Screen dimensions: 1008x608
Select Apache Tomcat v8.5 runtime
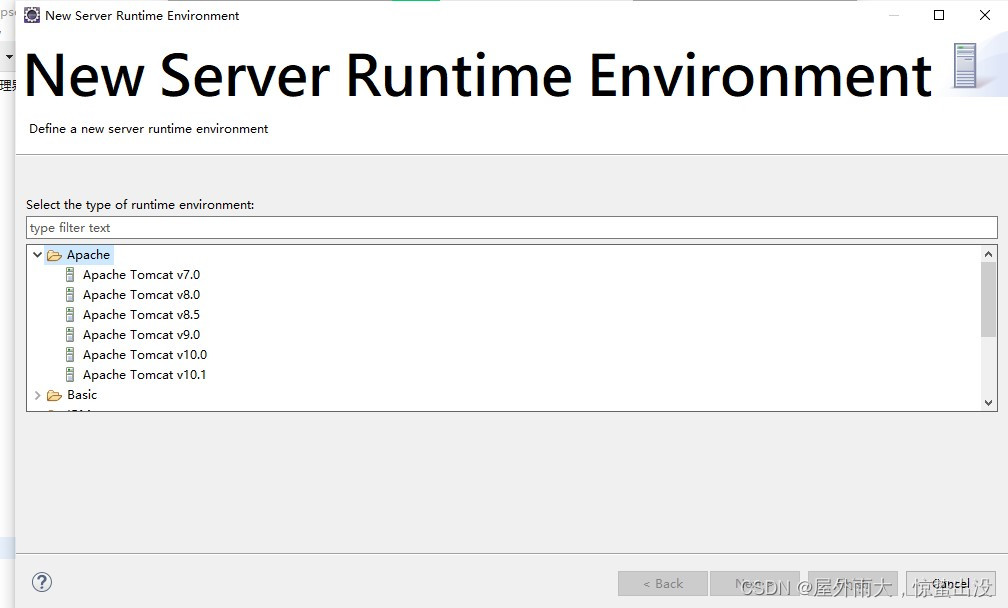pos(141,315)
